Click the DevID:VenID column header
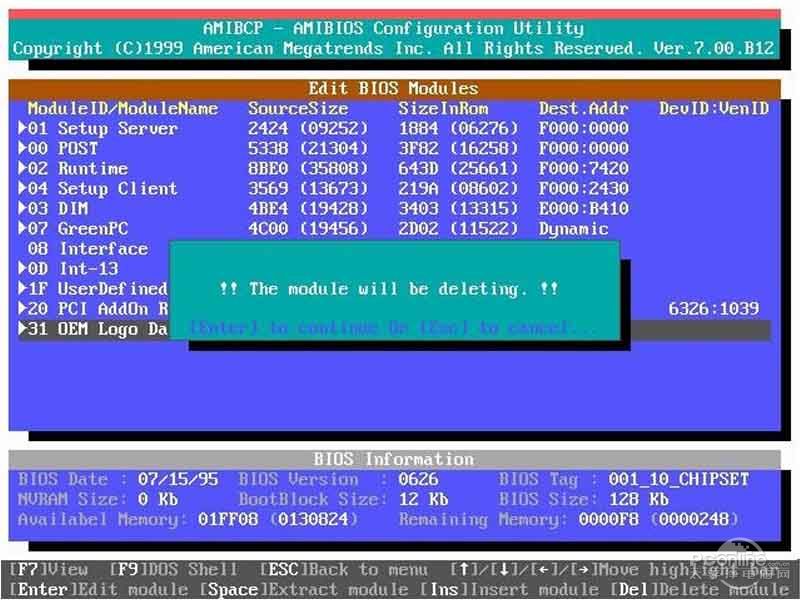This screenshot has width=800, height=600. pos(714,108)
